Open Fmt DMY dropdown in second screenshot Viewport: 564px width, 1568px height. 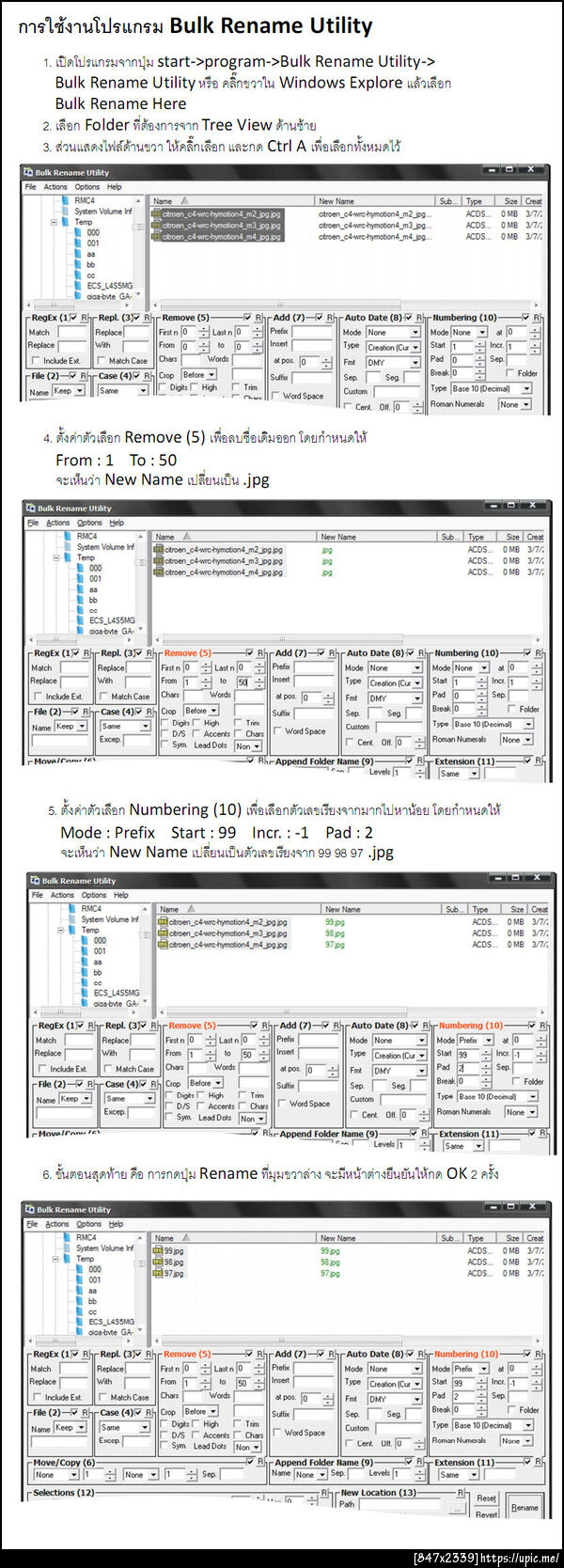[395, 698]
